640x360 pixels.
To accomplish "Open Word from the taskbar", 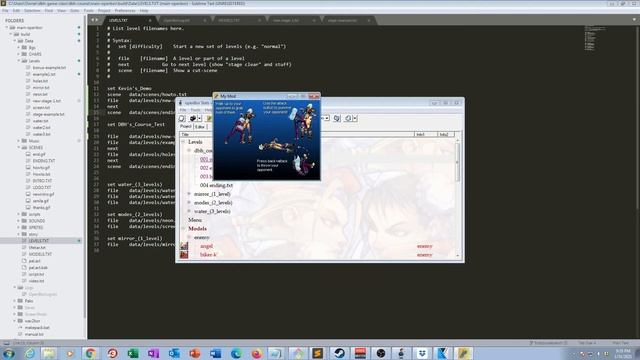I will (216, 353).
